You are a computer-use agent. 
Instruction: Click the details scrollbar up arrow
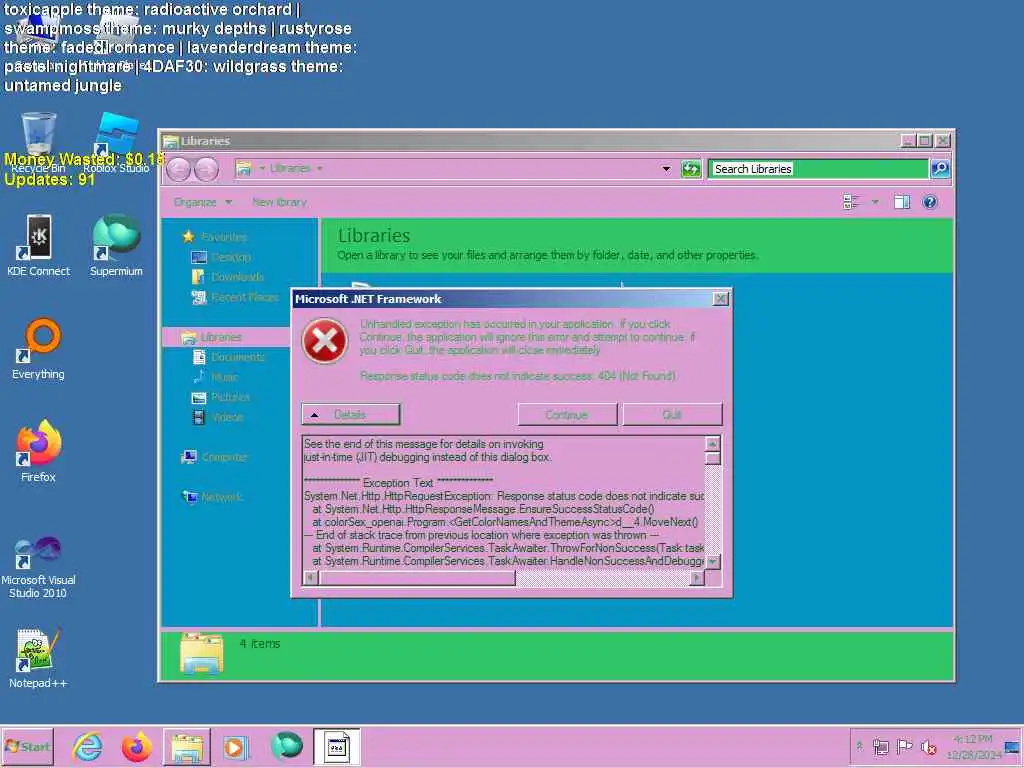712,444
